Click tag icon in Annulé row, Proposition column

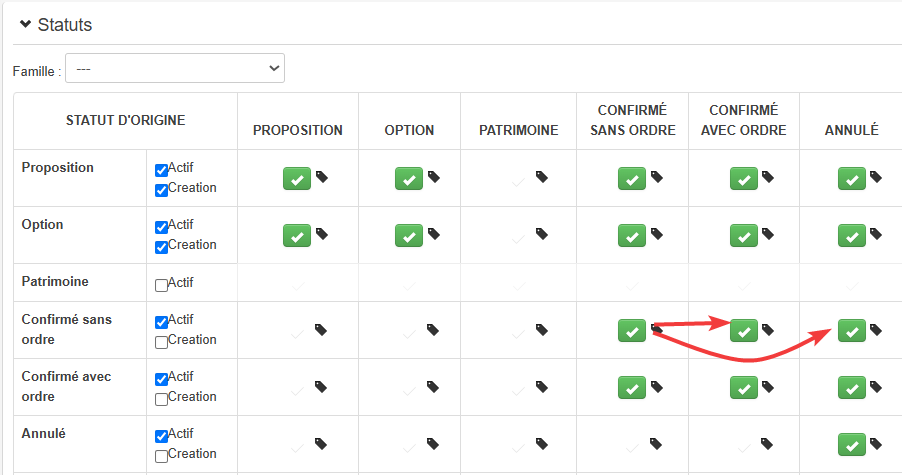(321, 443)
